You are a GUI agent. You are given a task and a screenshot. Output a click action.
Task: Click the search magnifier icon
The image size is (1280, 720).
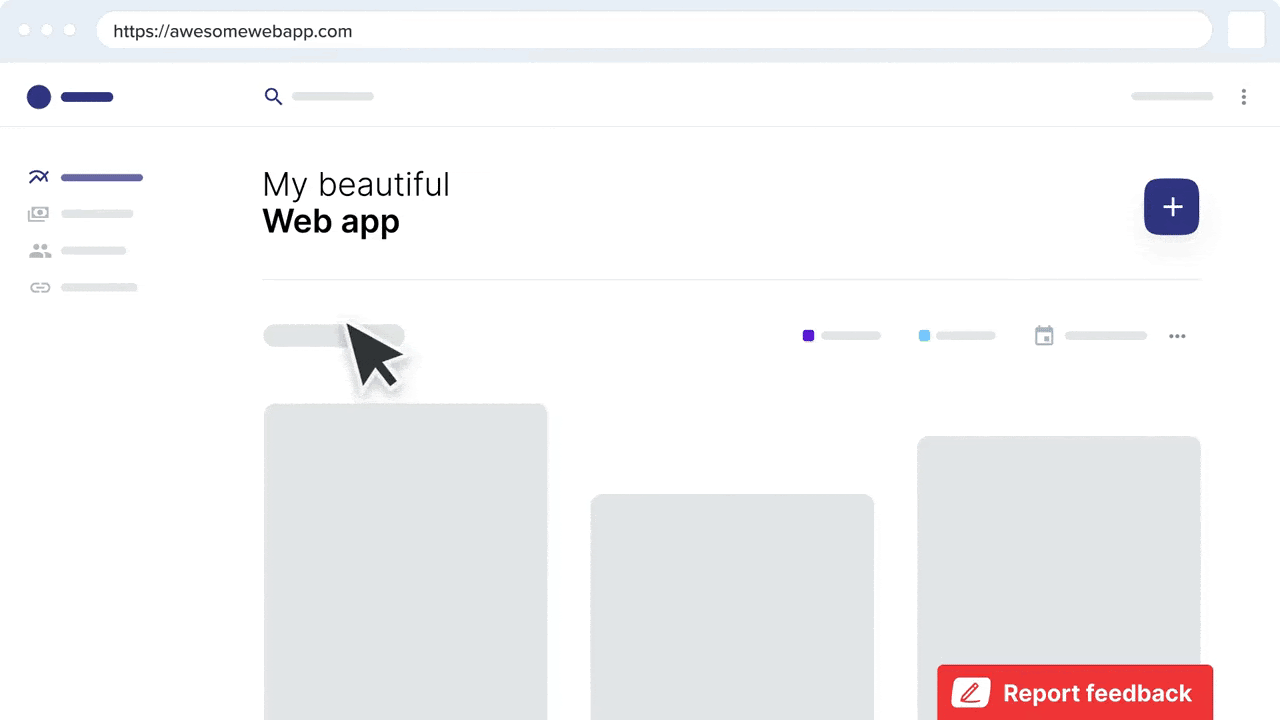(273, 97)
